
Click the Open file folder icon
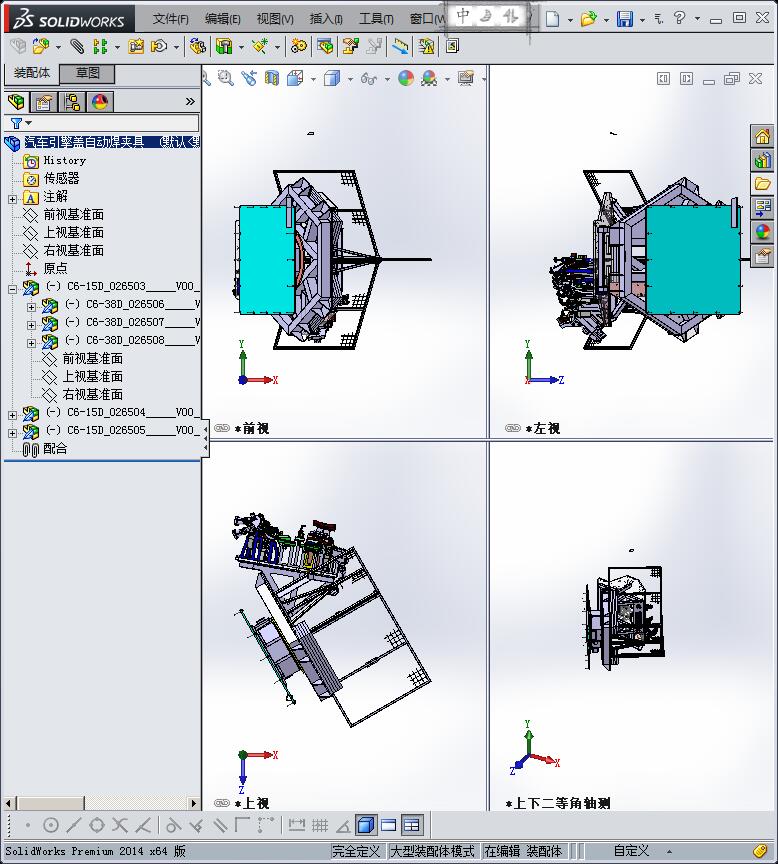(x=588, y=19)
